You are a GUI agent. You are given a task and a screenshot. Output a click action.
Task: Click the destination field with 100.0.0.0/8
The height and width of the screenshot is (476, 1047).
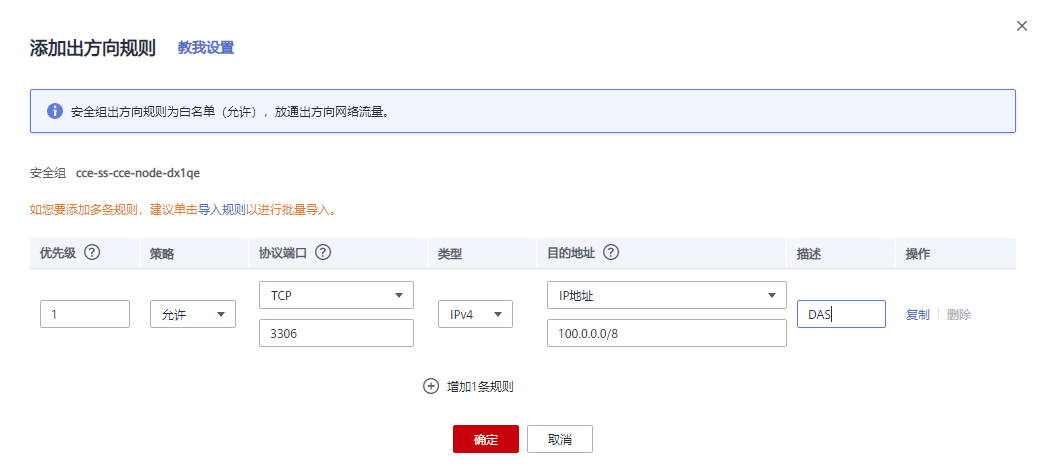tap(666, 333)
